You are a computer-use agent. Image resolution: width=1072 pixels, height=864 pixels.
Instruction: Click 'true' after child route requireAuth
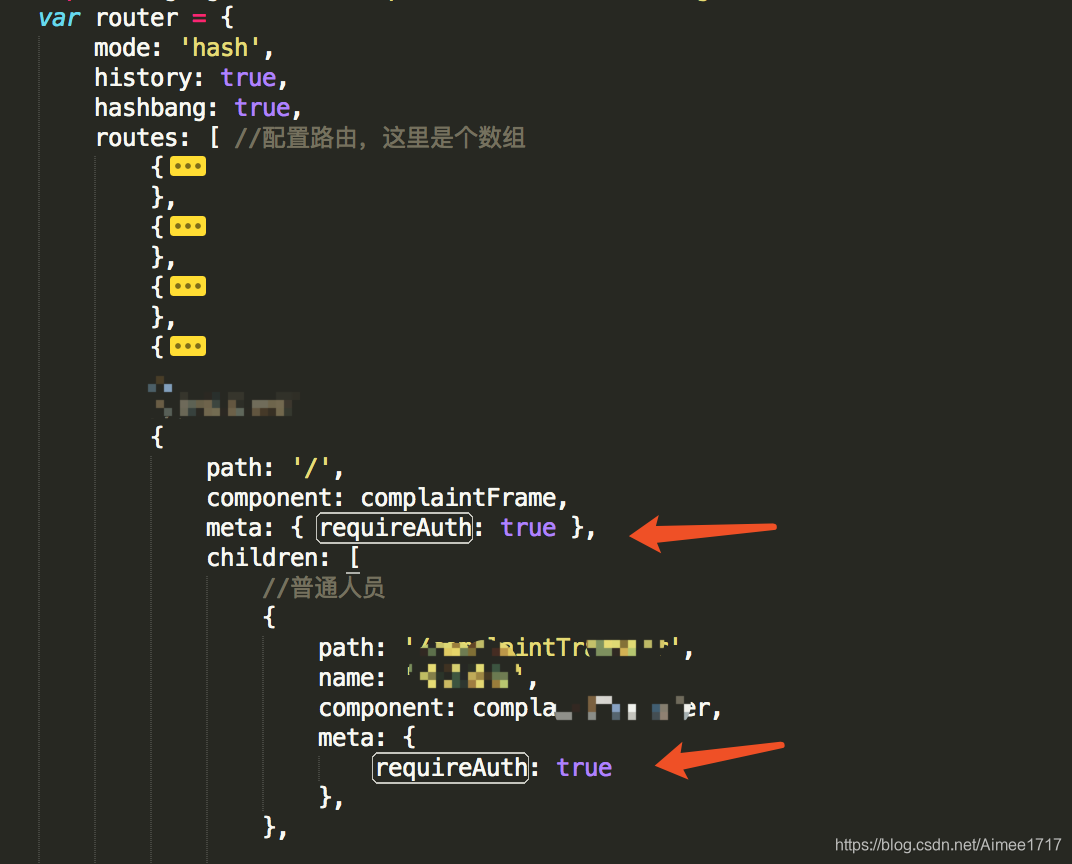pos(585,768)
